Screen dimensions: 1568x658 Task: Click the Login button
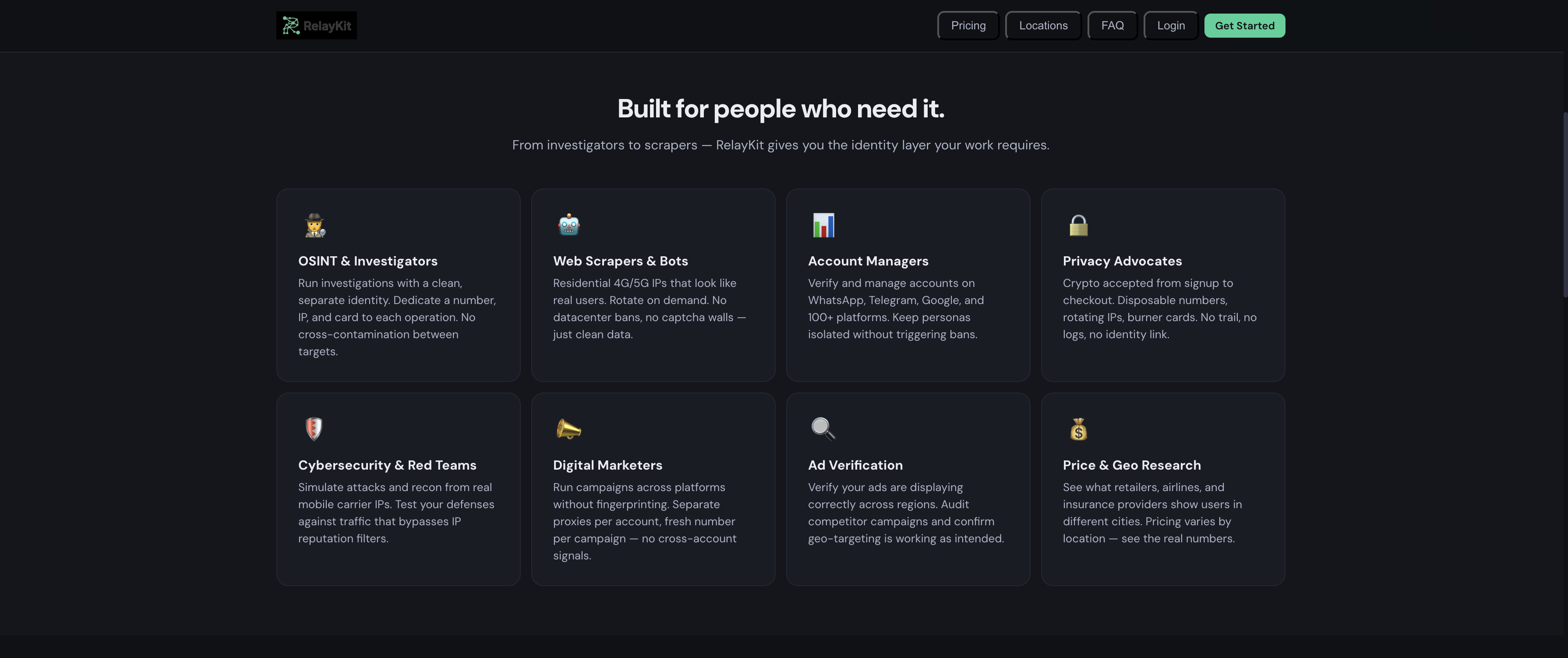1170,25
